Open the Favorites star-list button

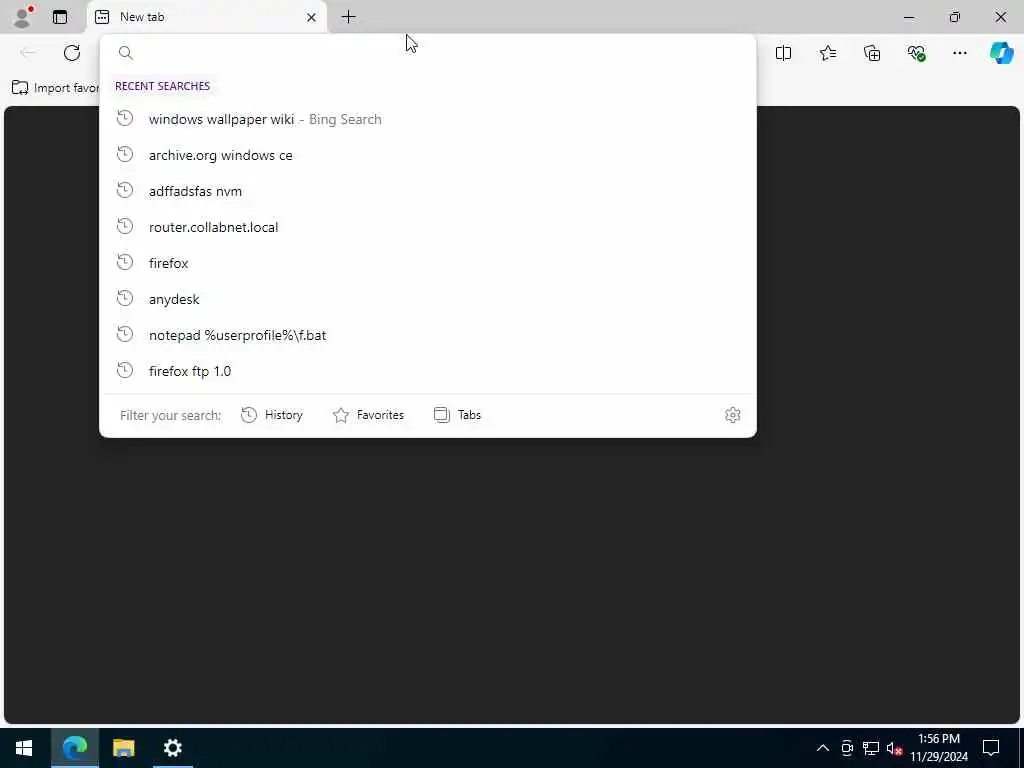(x=827, y=53)
